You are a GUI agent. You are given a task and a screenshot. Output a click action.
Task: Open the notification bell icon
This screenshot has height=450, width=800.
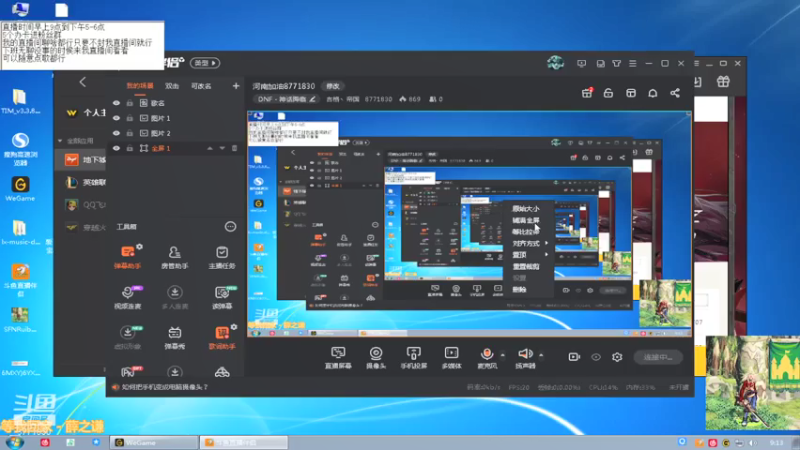(653, 93)
